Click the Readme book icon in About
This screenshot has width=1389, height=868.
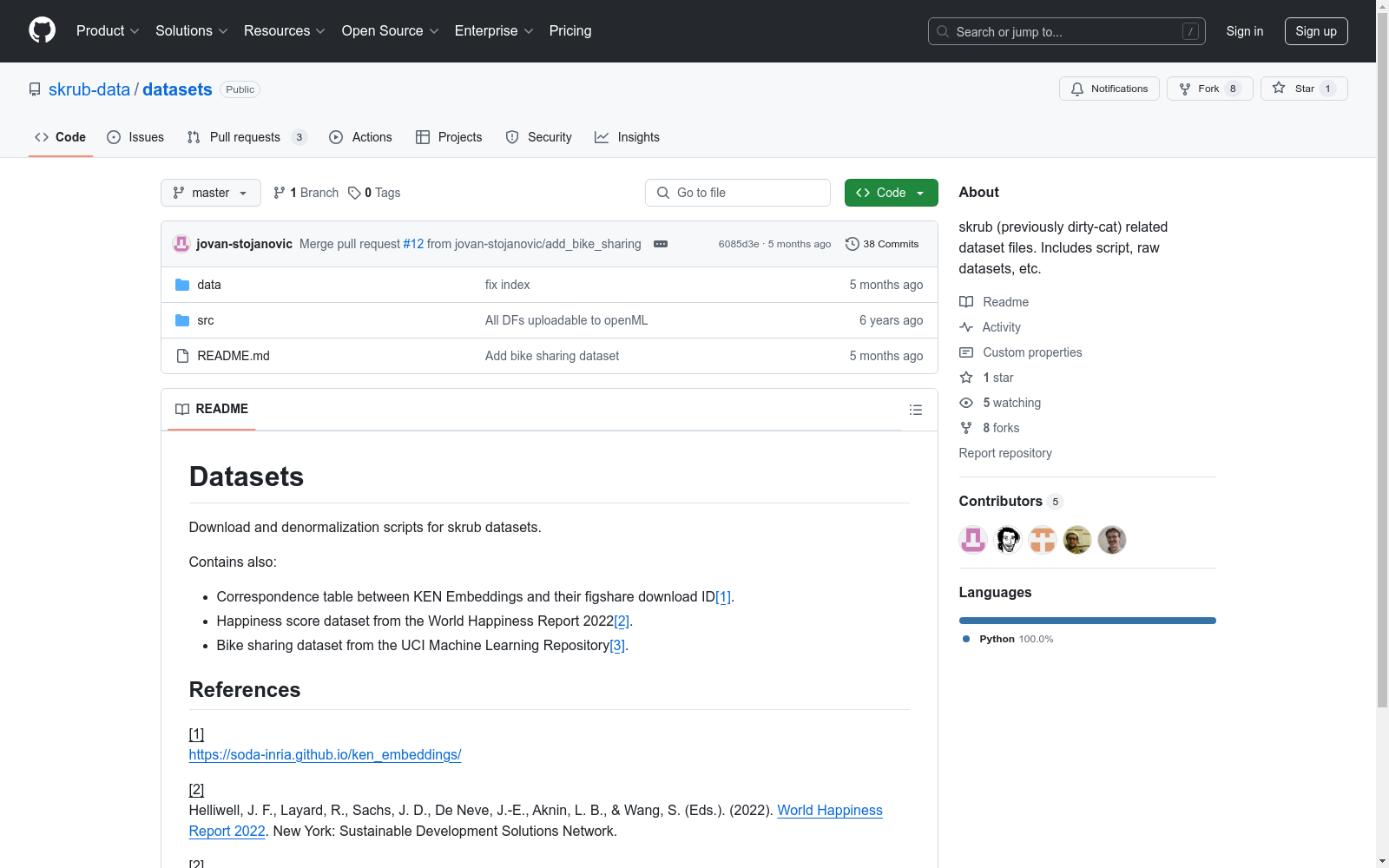[x=966, y=302]
